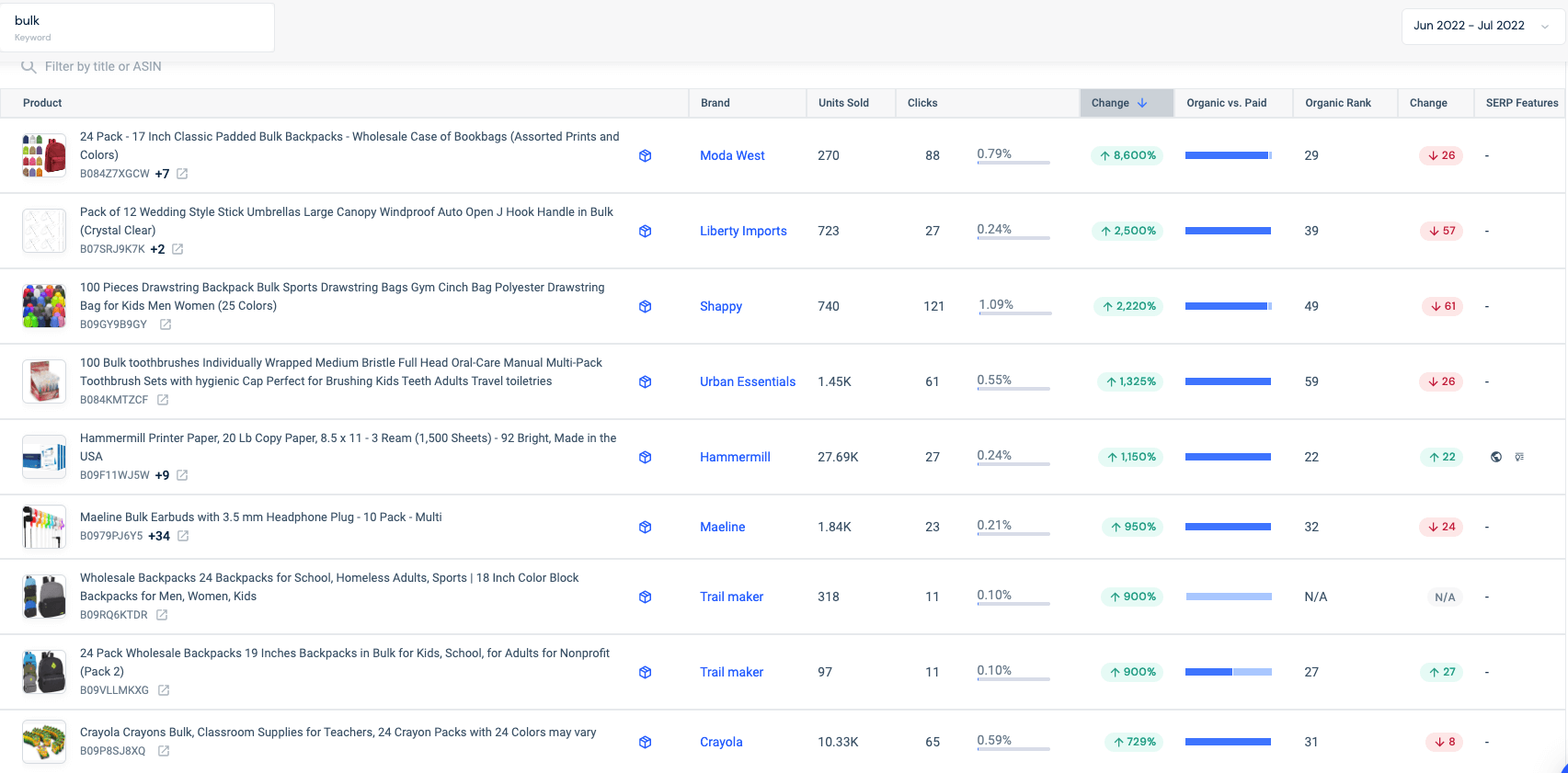
Task: Click the search magnifier icon in filter bar
Action: [x=29, y=66]
